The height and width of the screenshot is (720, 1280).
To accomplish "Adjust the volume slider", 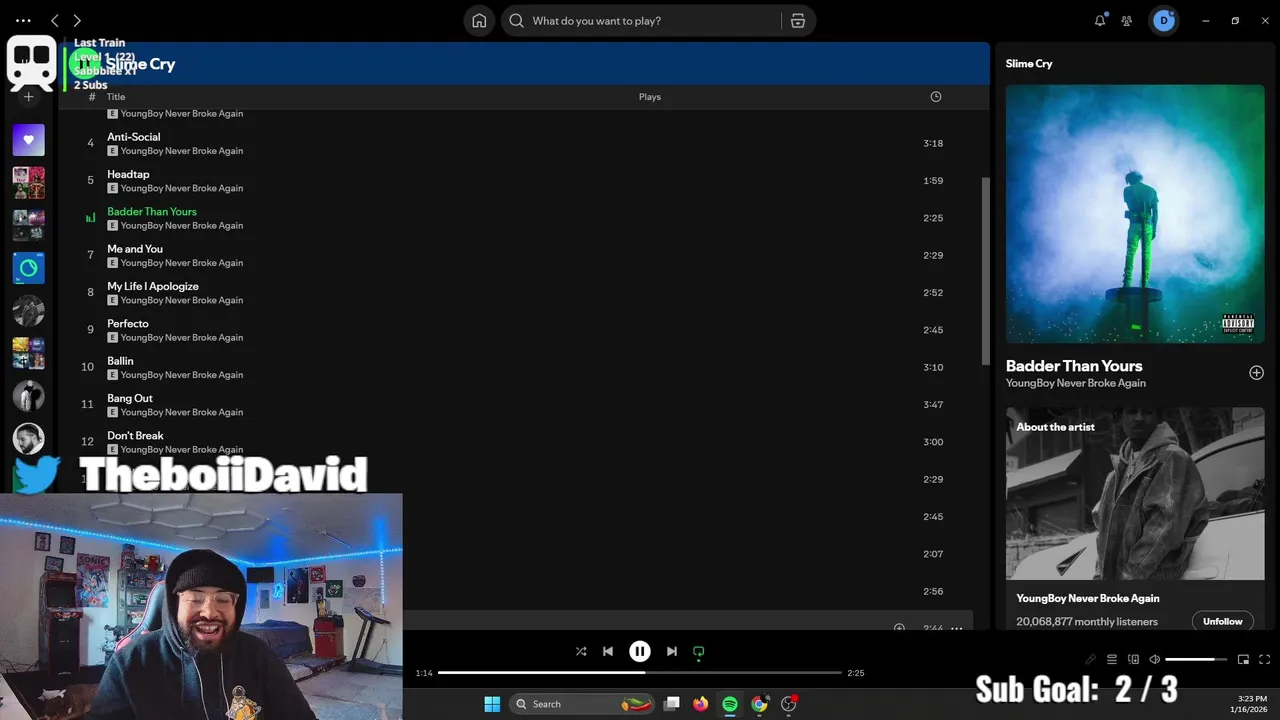I will pyautogui.click(x=1196, y=659).
